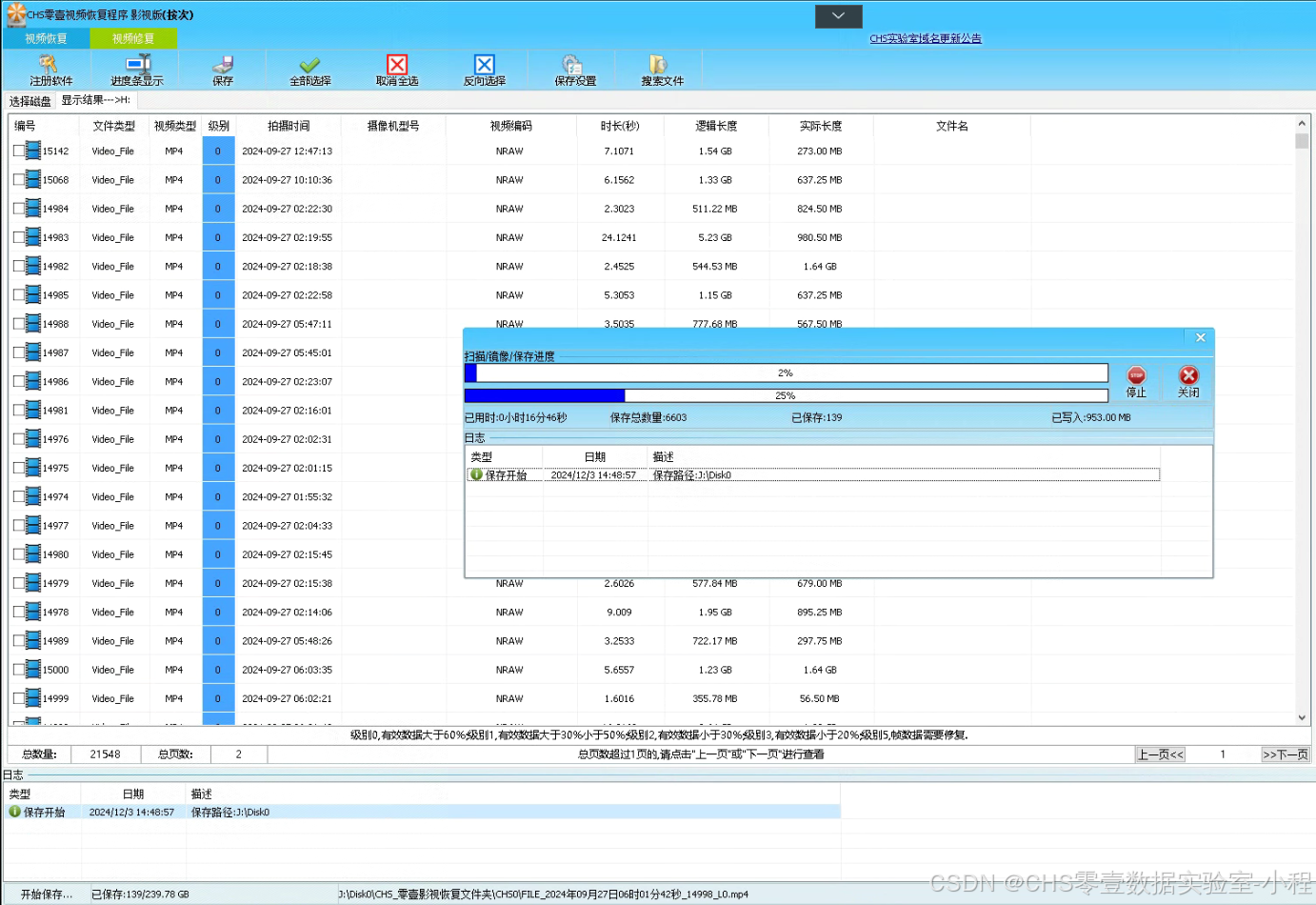Check the checkbox for file 14999
The height and width of the screenshot is (905, 1316).
tap(19, 698)
